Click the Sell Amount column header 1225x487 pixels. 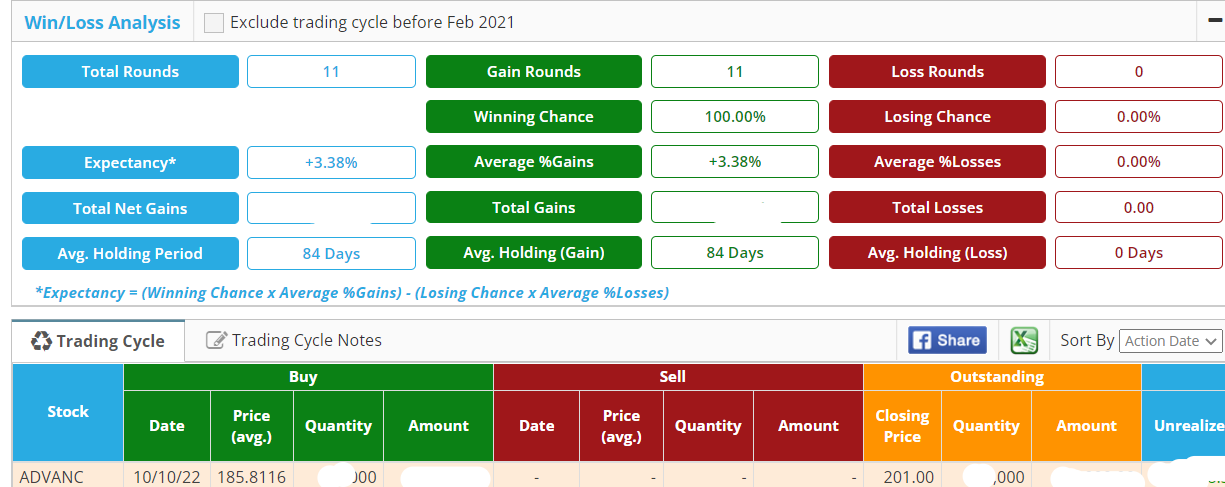[x=808, y=426]
